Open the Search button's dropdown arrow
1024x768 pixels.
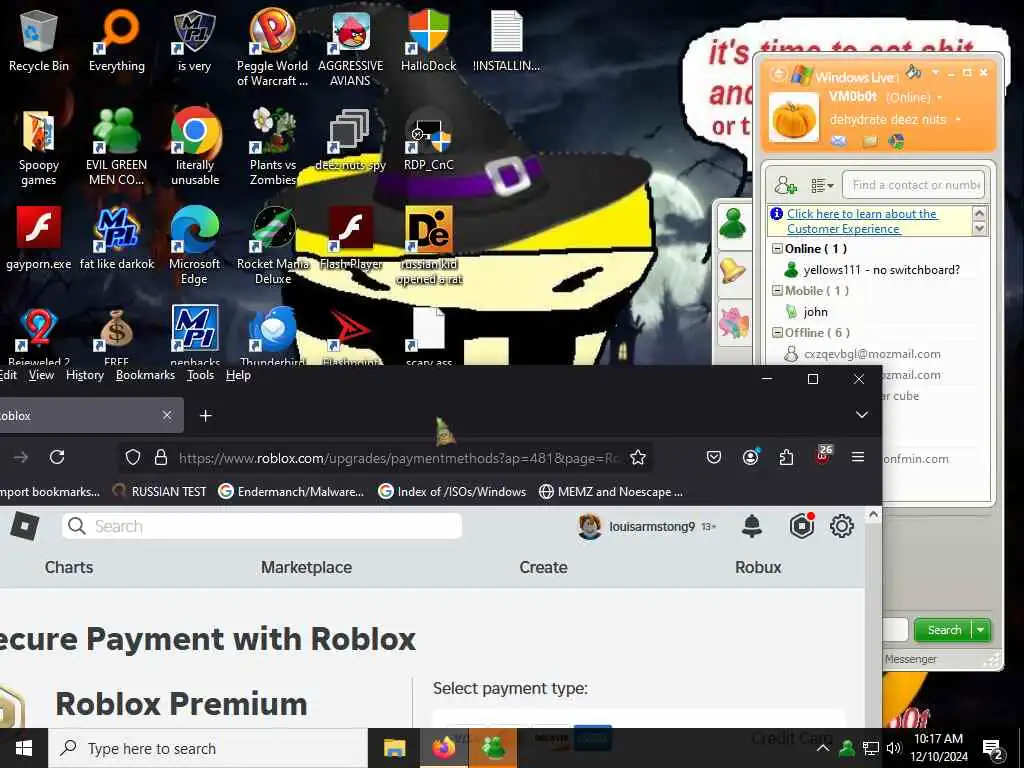(x=981, y=630)
